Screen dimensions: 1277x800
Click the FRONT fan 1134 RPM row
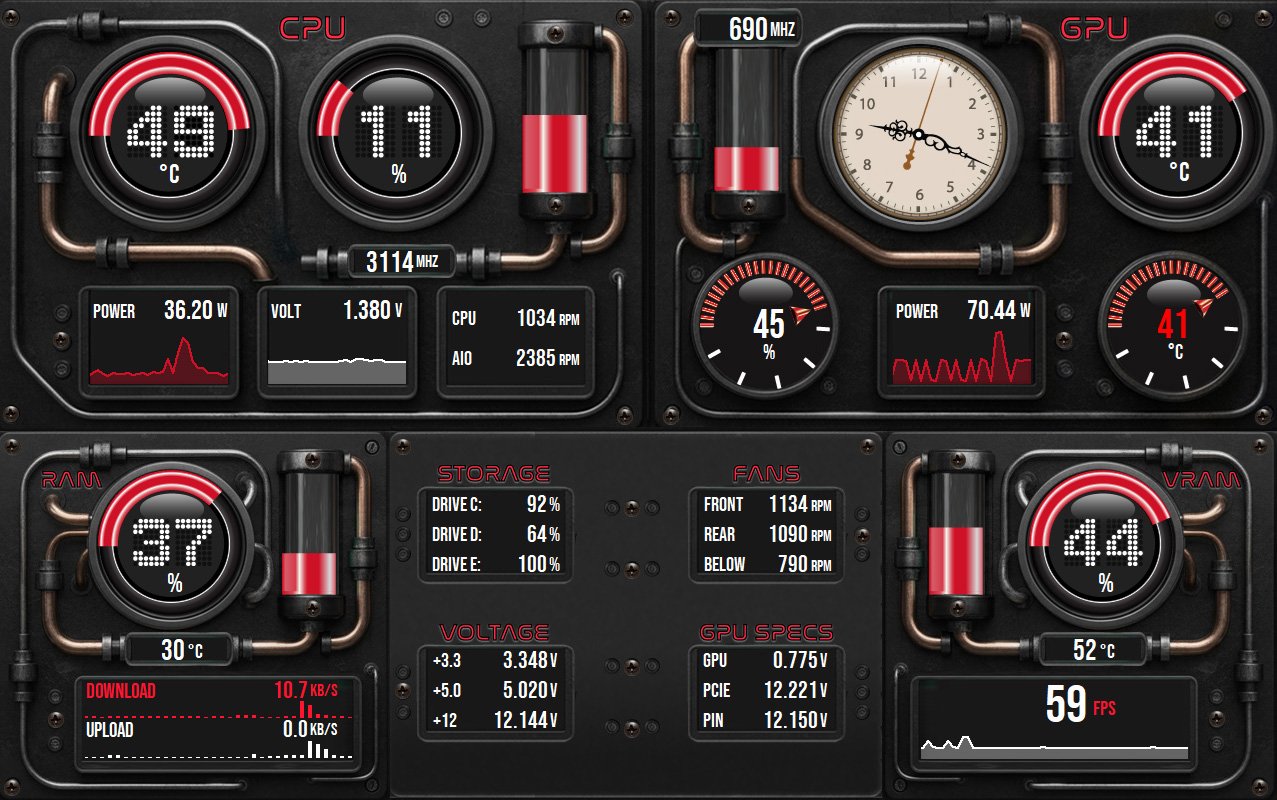point(766,505)
